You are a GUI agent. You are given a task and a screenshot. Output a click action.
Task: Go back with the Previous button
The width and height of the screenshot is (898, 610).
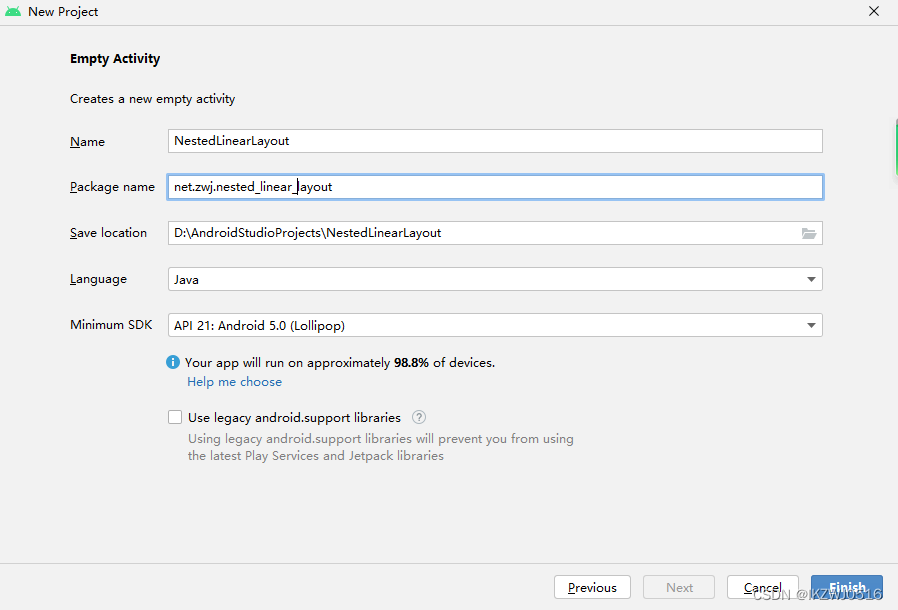tap(592, 587)
